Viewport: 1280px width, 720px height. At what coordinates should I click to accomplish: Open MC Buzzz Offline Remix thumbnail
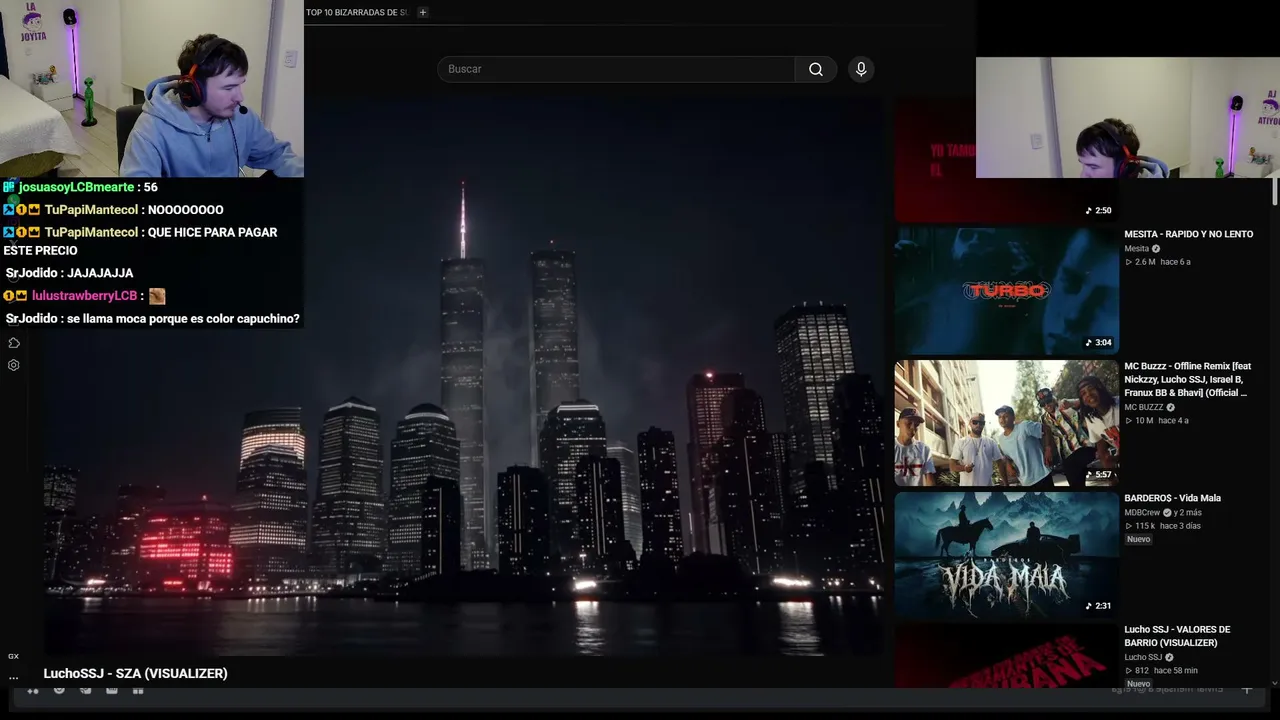click(x=1006, y=423)
